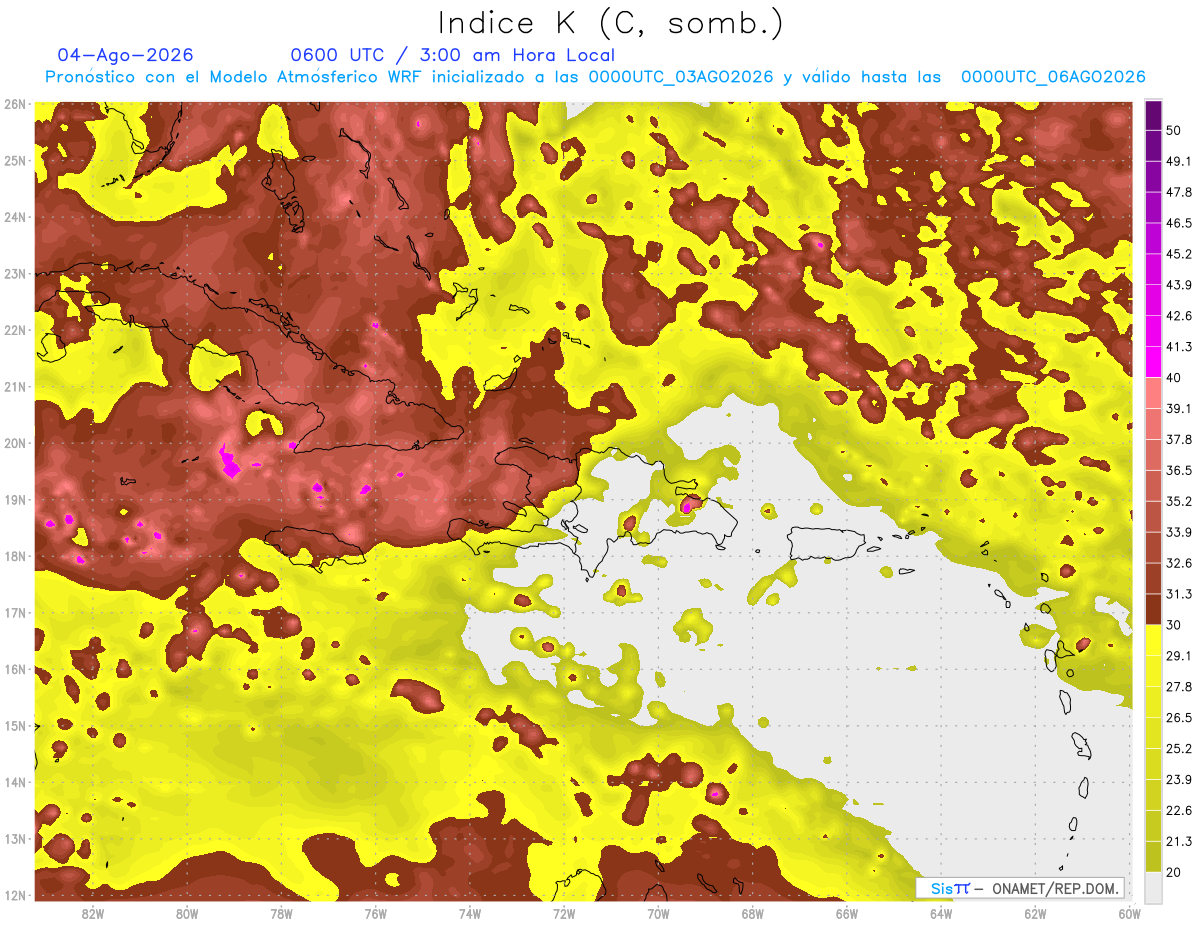This screenshot has width=1200, height=927.
Task: Select colorbar label '27.8'
Action: 1178,686
